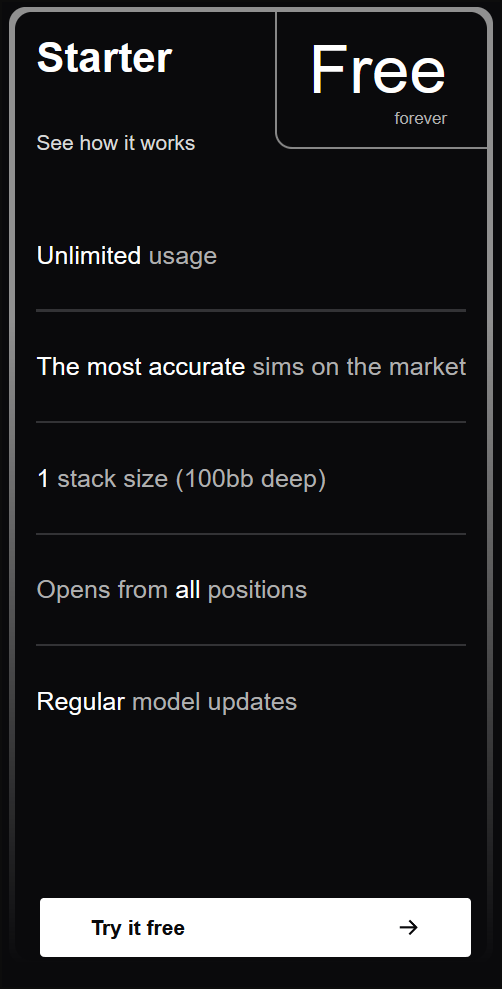Click the word Unlimited

[89, 256]
